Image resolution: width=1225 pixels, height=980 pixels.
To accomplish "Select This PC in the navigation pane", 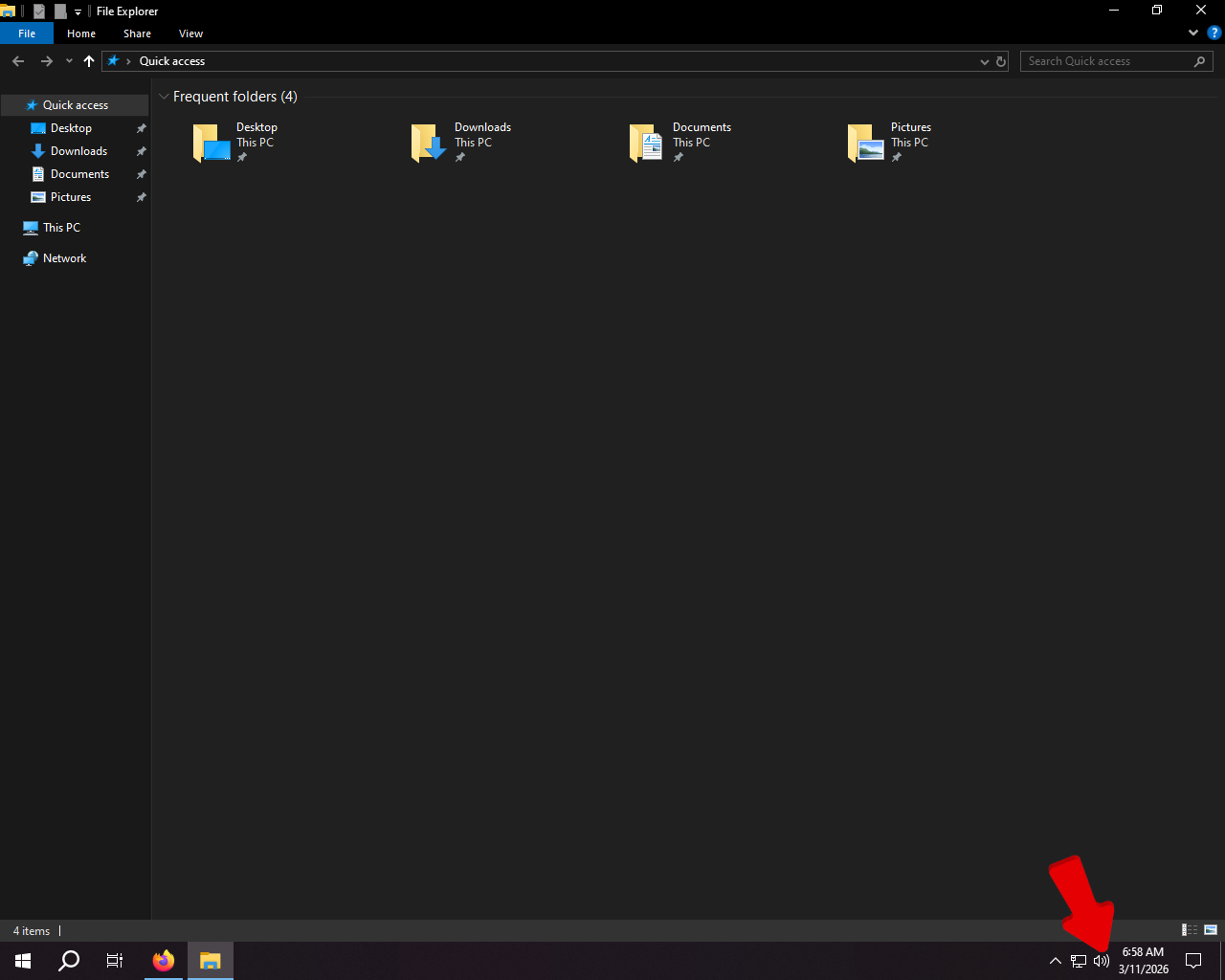I will coord(61,228).
